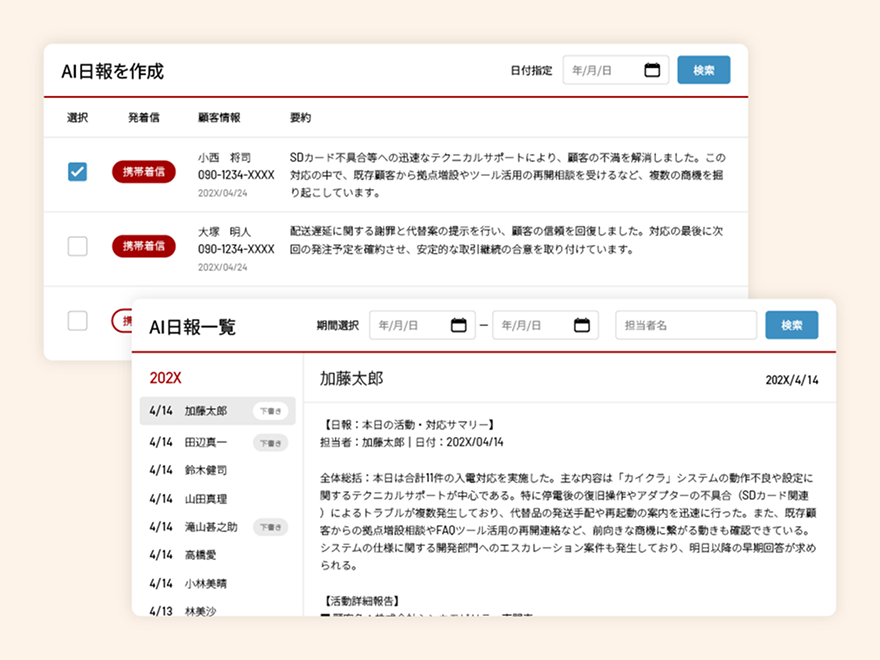Click the 担当者名 input field
Viewport: 880px width, 660px height.
click(x=686, y=325)
